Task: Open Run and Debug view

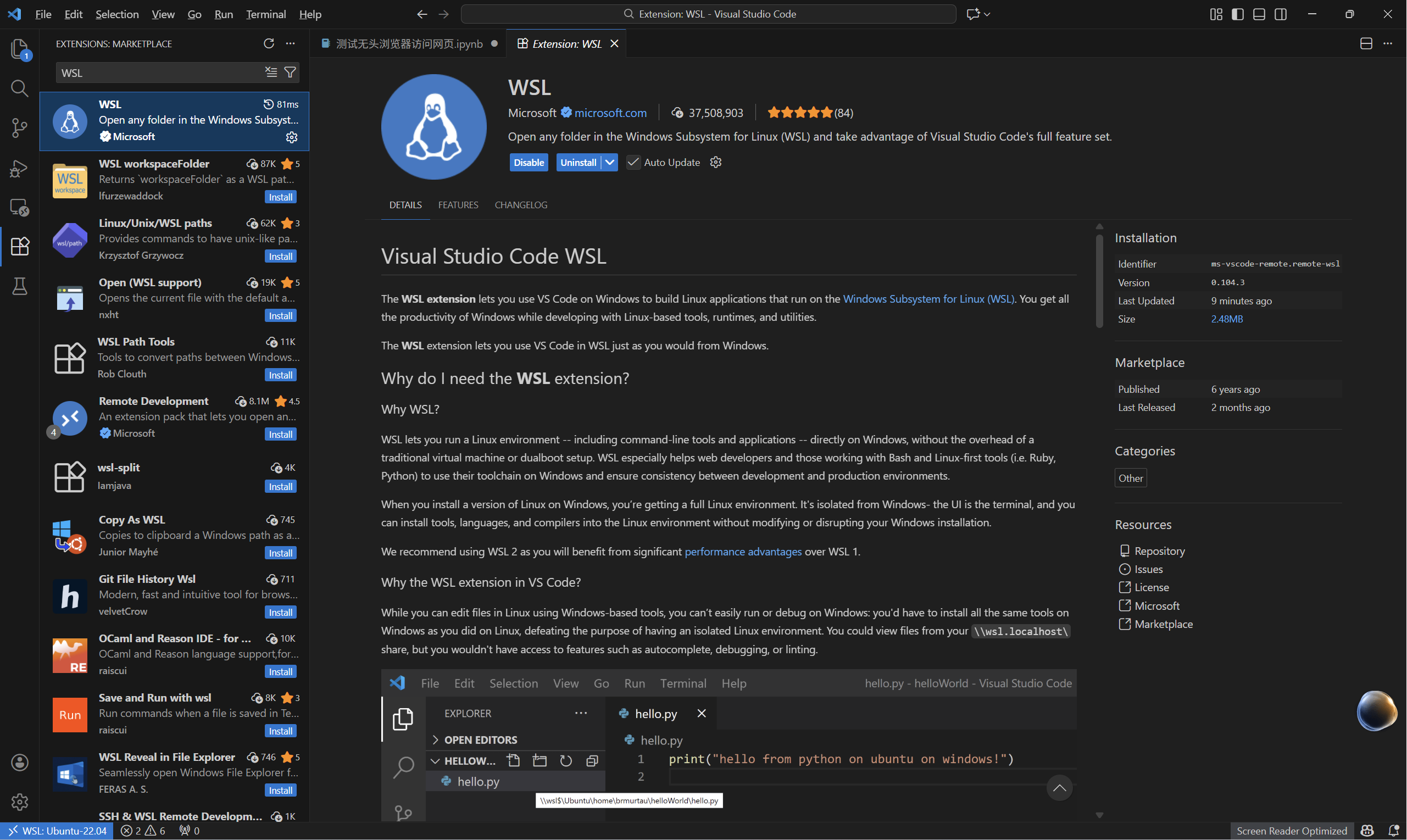Action: (x=19, y=168)
